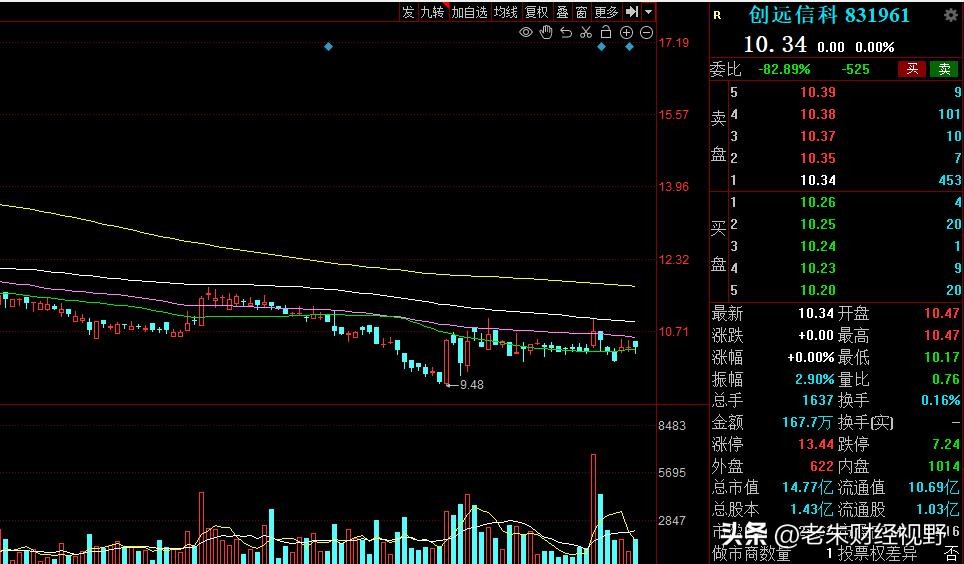Select buy level 4 price 10.23
964x564 pixels.
pos(818,268)
